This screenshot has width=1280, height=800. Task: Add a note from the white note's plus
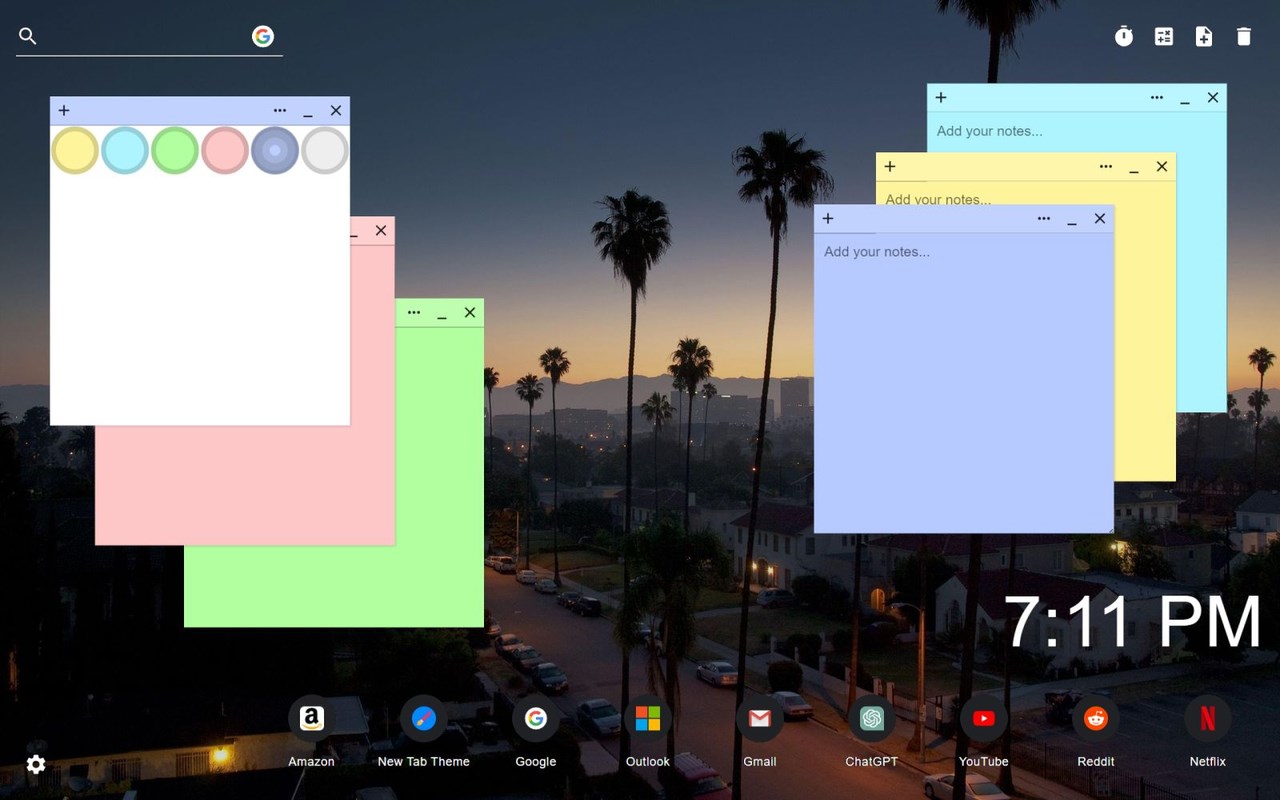click(64, 111)
